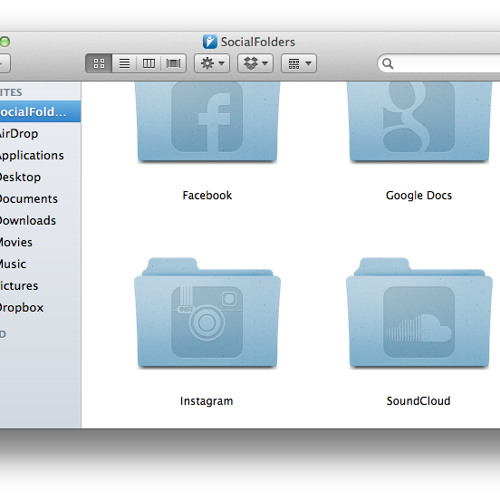500x500 pixels.
Task: Select SocialFolders in the sidebar
Action: 40,112
